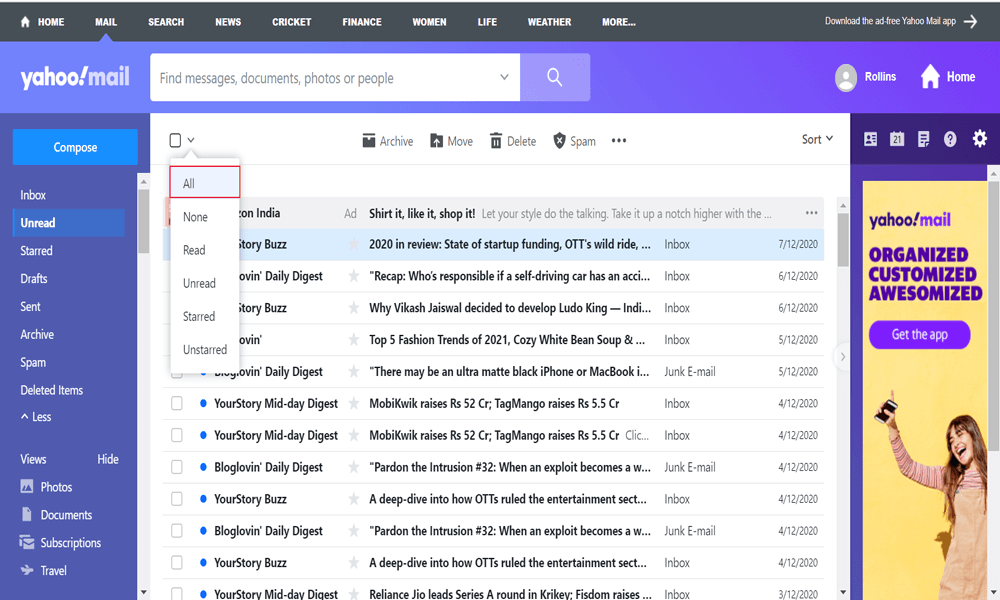Image resolution: width=1000 pixels, height=600 pixels.
Task: Mark selected mail as Spam
Action: (x=574, y=140)
